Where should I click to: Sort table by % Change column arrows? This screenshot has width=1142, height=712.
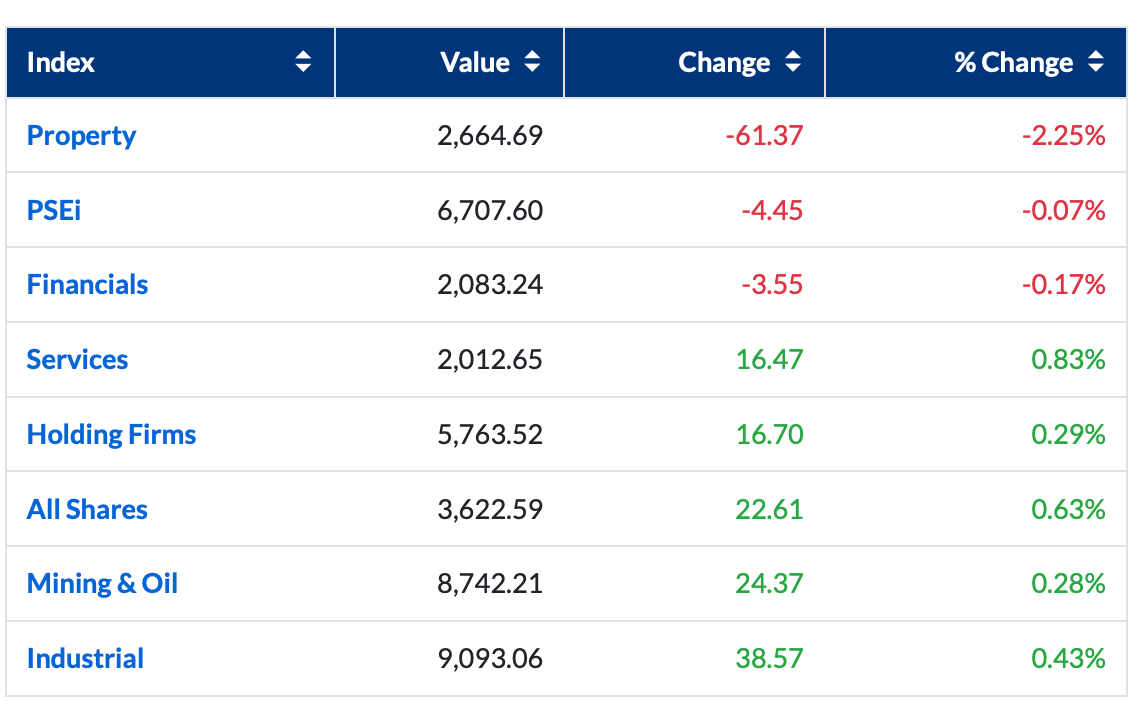click(x=1096, y=62)
